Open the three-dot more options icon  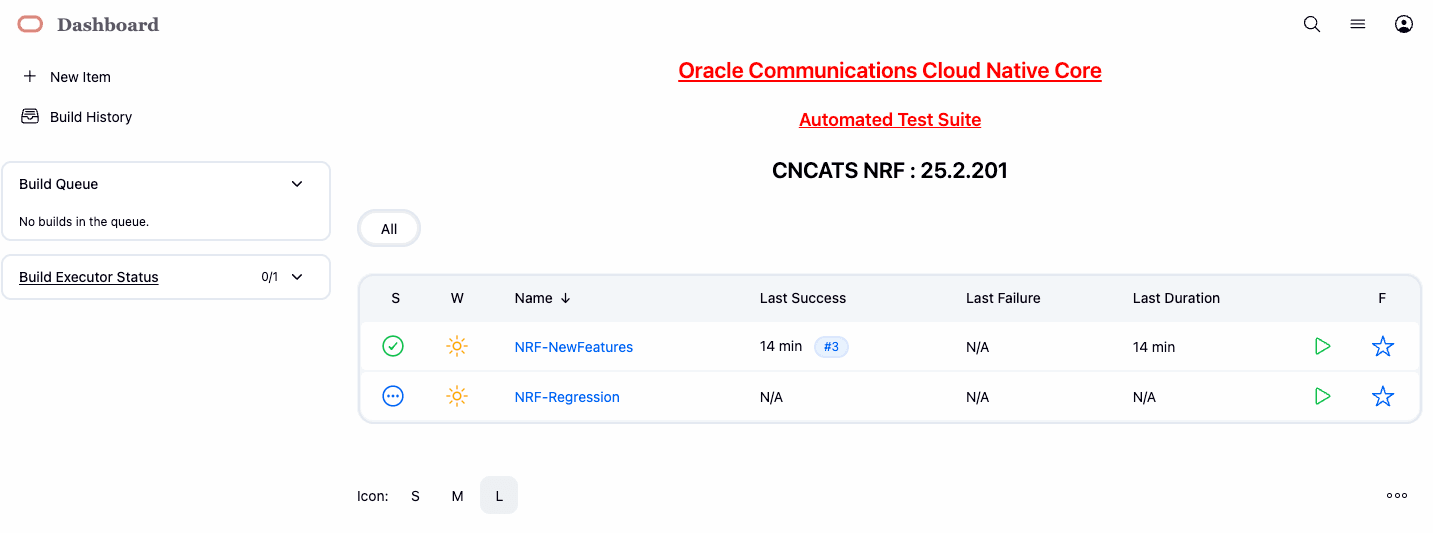click(1397, 495)
